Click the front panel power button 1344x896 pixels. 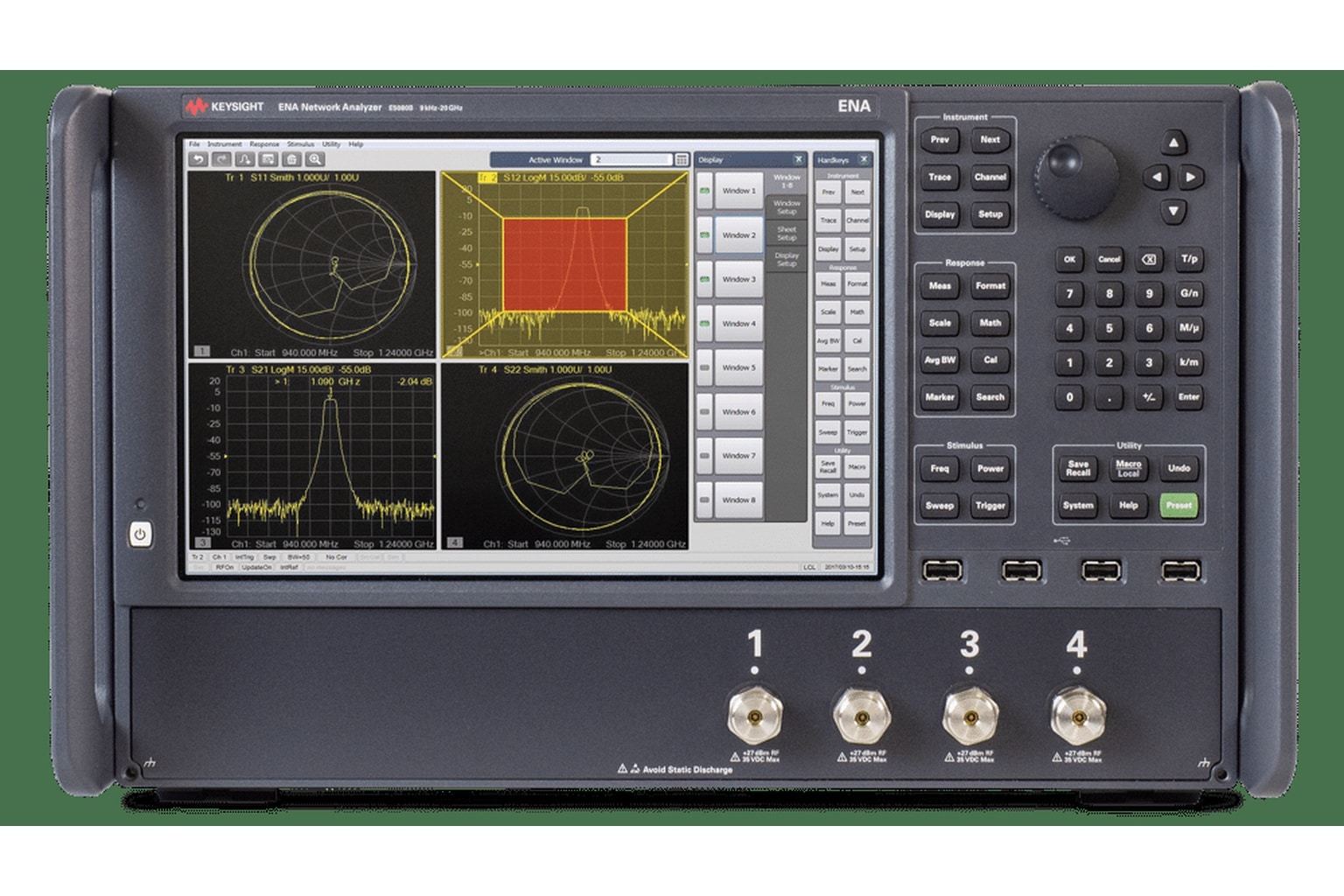pyautogui.click(x=141, y=534)
